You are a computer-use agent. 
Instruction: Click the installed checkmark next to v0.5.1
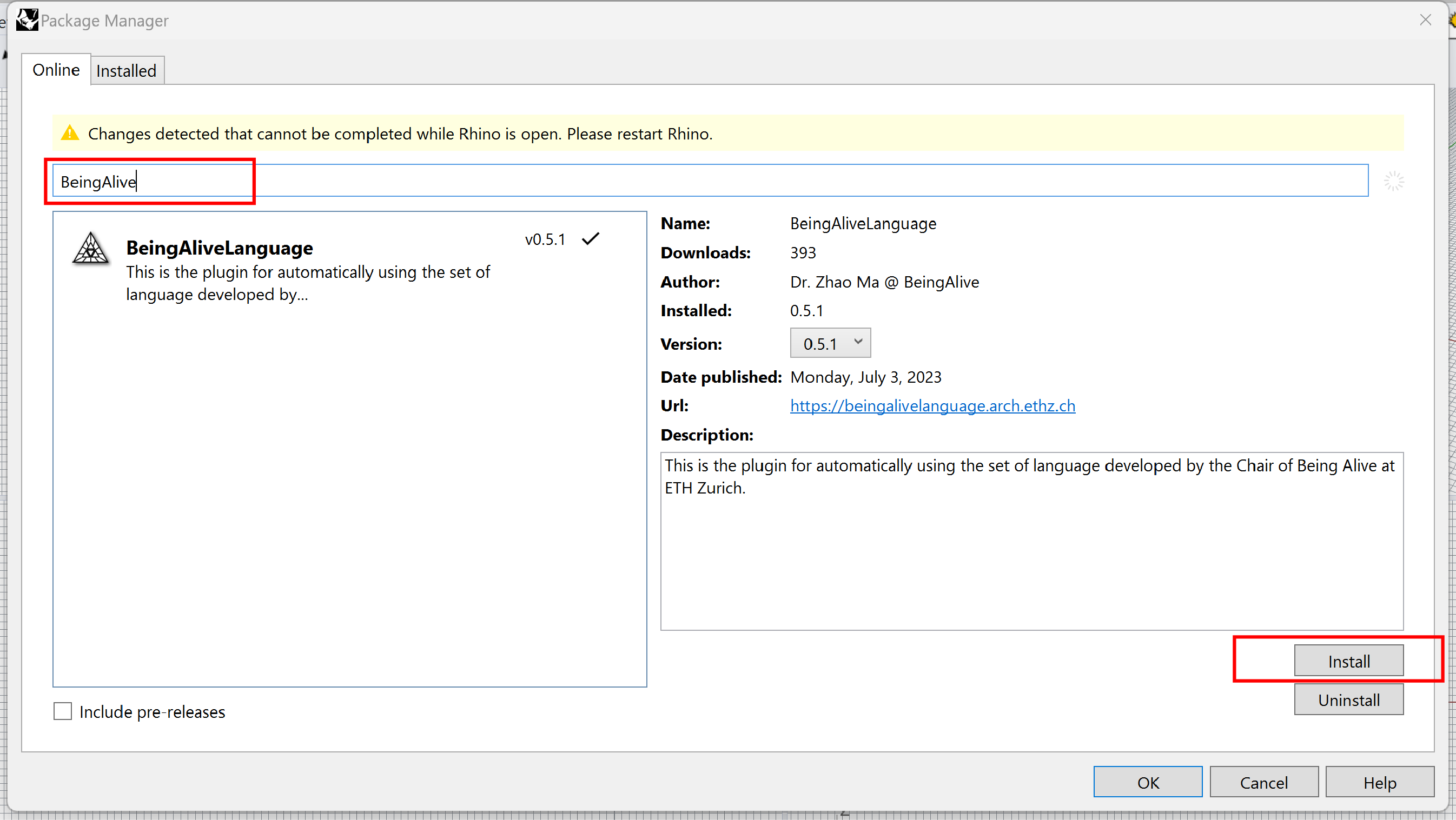(x=591, y=239)
